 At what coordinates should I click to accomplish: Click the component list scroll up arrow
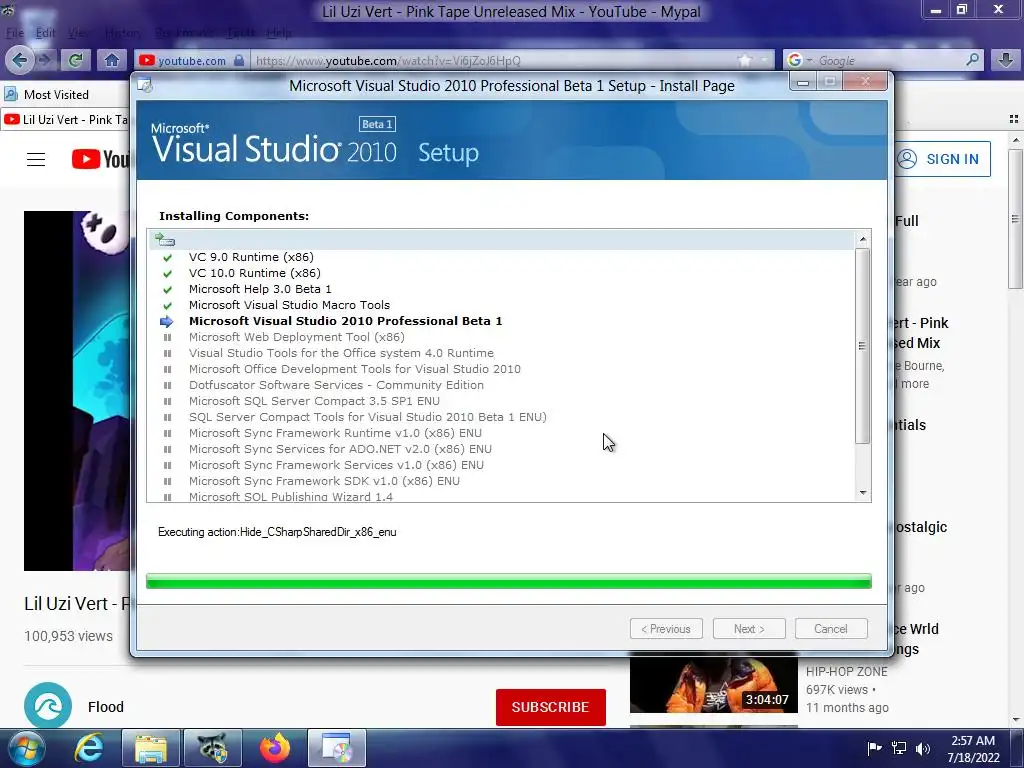pyautogui.click(x=863, y=240)
